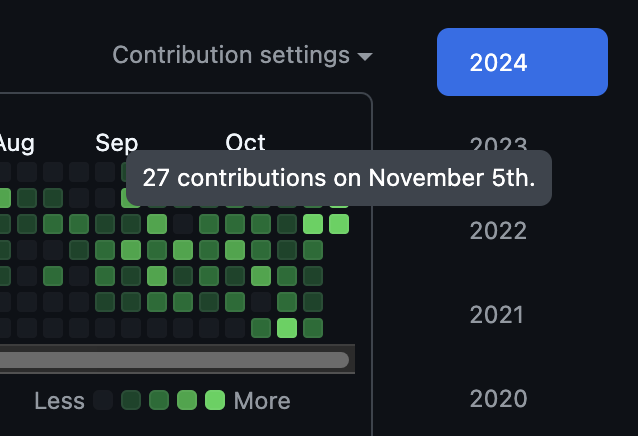Screen dimensions: 638x436
Task: Click the 'Less' legend label
Action: point(59,401)
